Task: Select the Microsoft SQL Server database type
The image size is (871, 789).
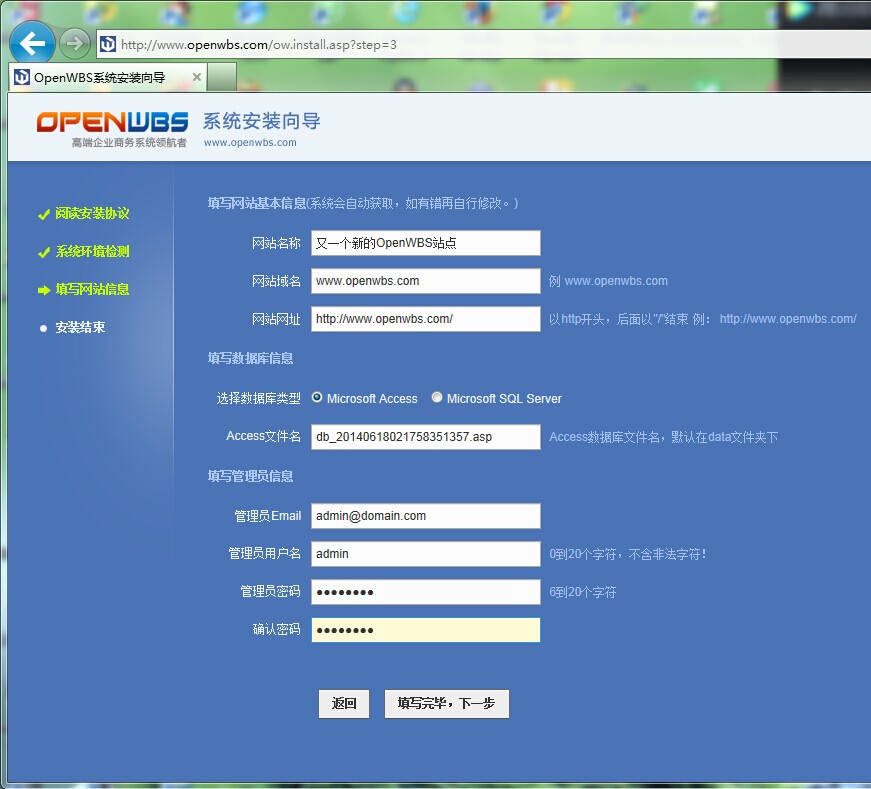Action: [436, 396]
